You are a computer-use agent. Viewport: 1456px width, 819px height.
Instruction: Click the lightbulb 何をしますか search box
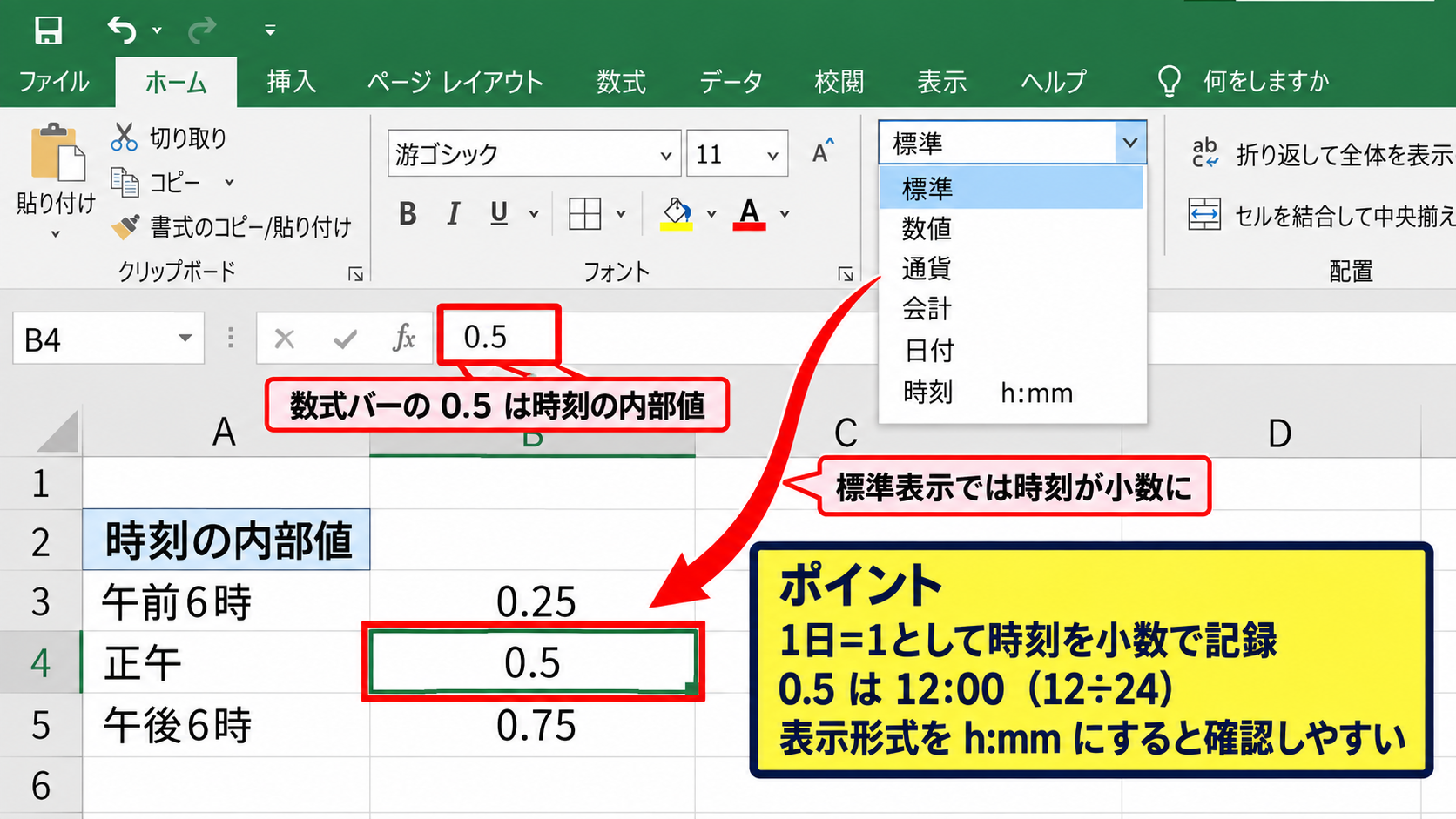coord(1243,82)
